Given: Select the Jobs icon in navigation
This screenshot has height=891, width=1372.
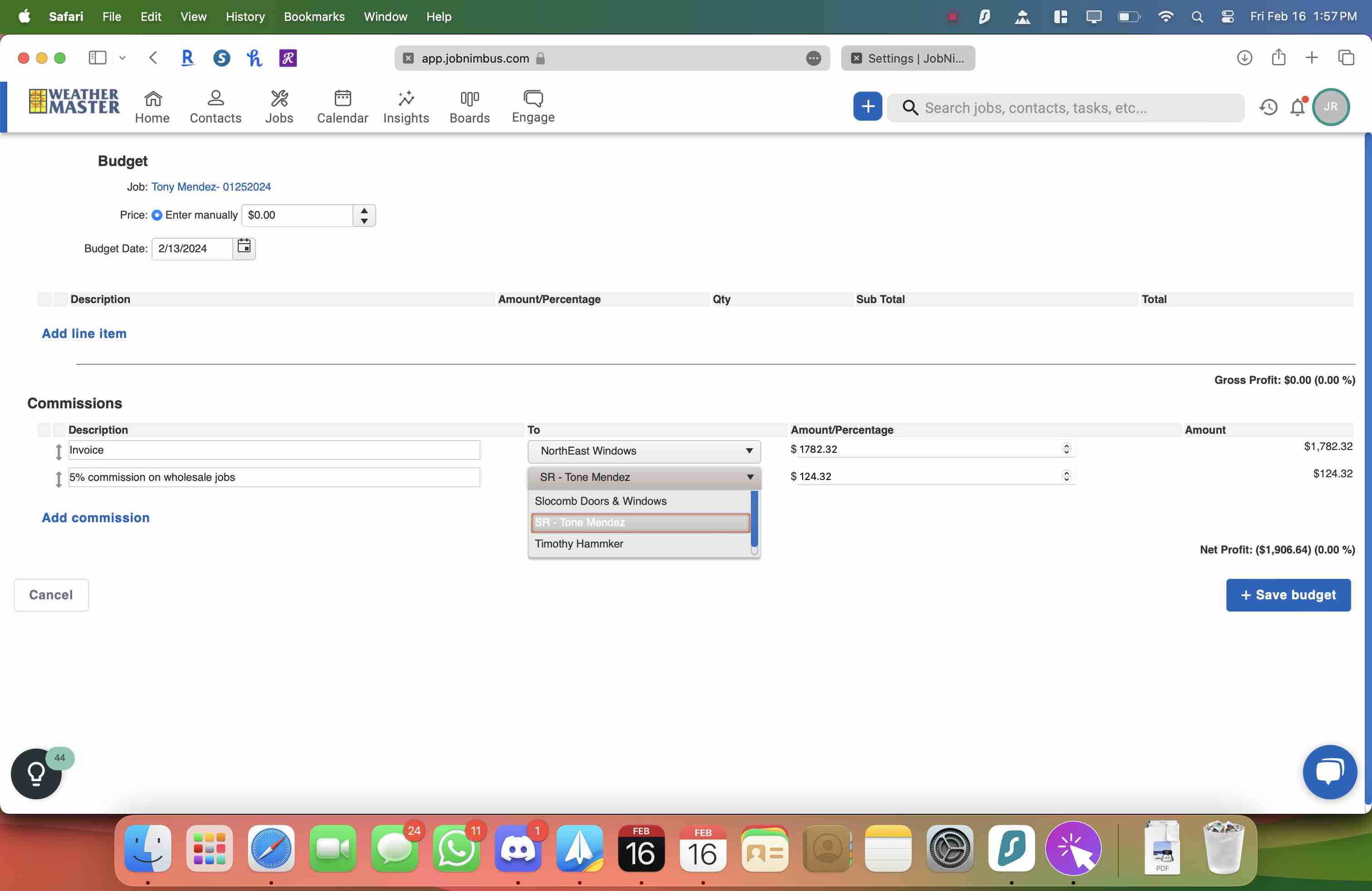Looking at the screenshot, I should pos(279,106).
